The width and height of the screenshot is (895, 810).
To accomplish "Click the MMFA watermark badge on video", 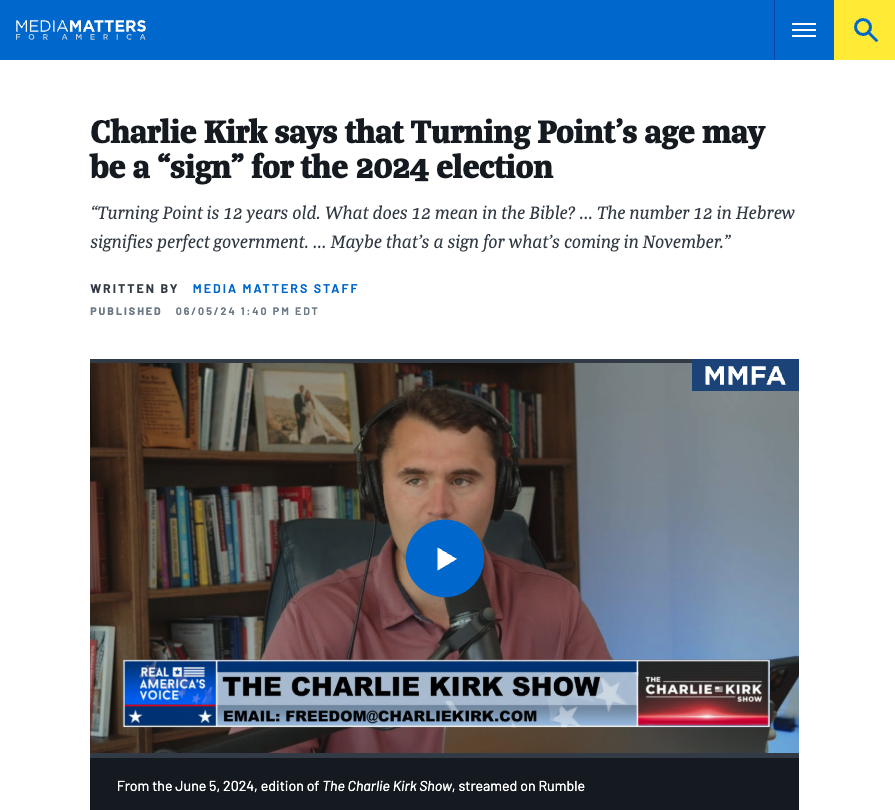I will pyautogui.click(x=745, y=376).
